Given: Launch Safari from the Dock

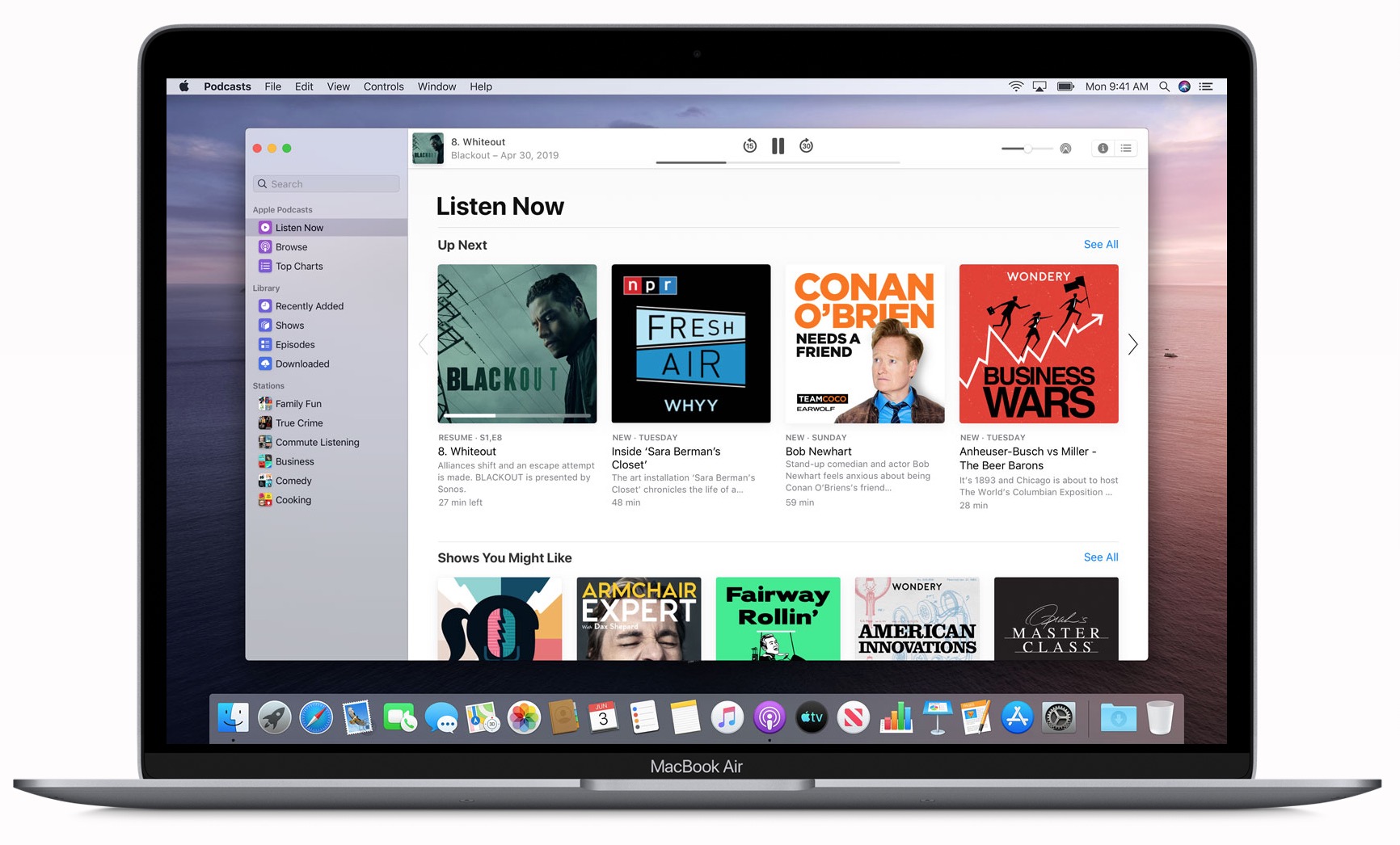Looking at the screenshot, I should coord(316,717).
